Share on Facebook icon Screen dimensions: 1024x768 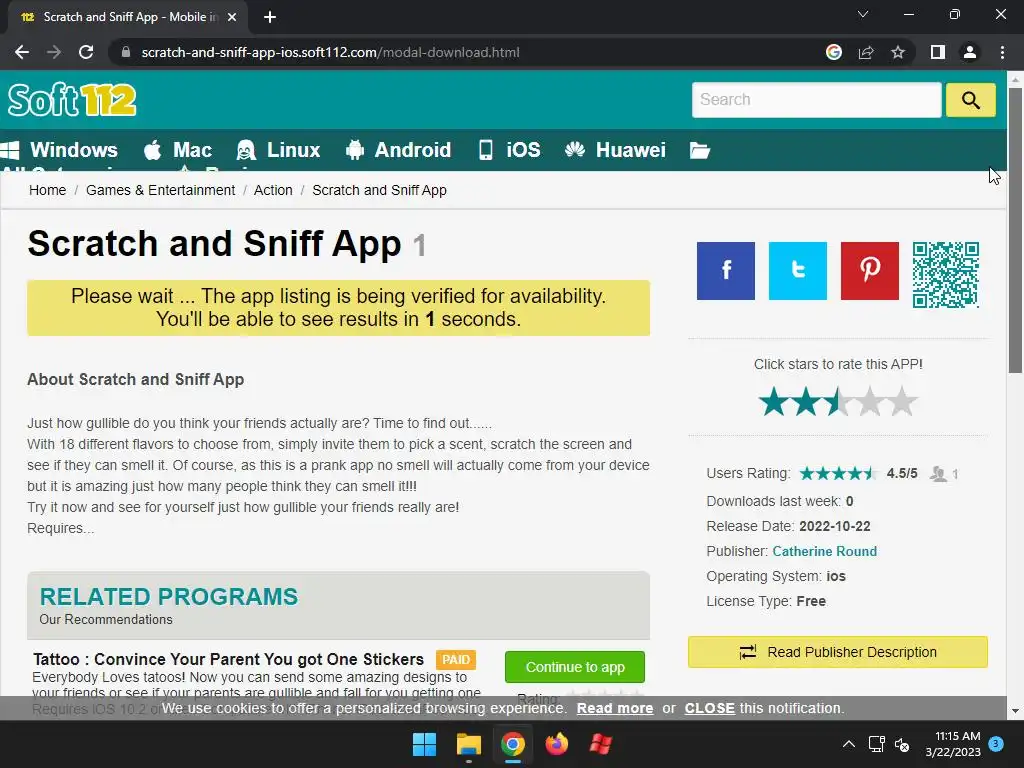726,271
